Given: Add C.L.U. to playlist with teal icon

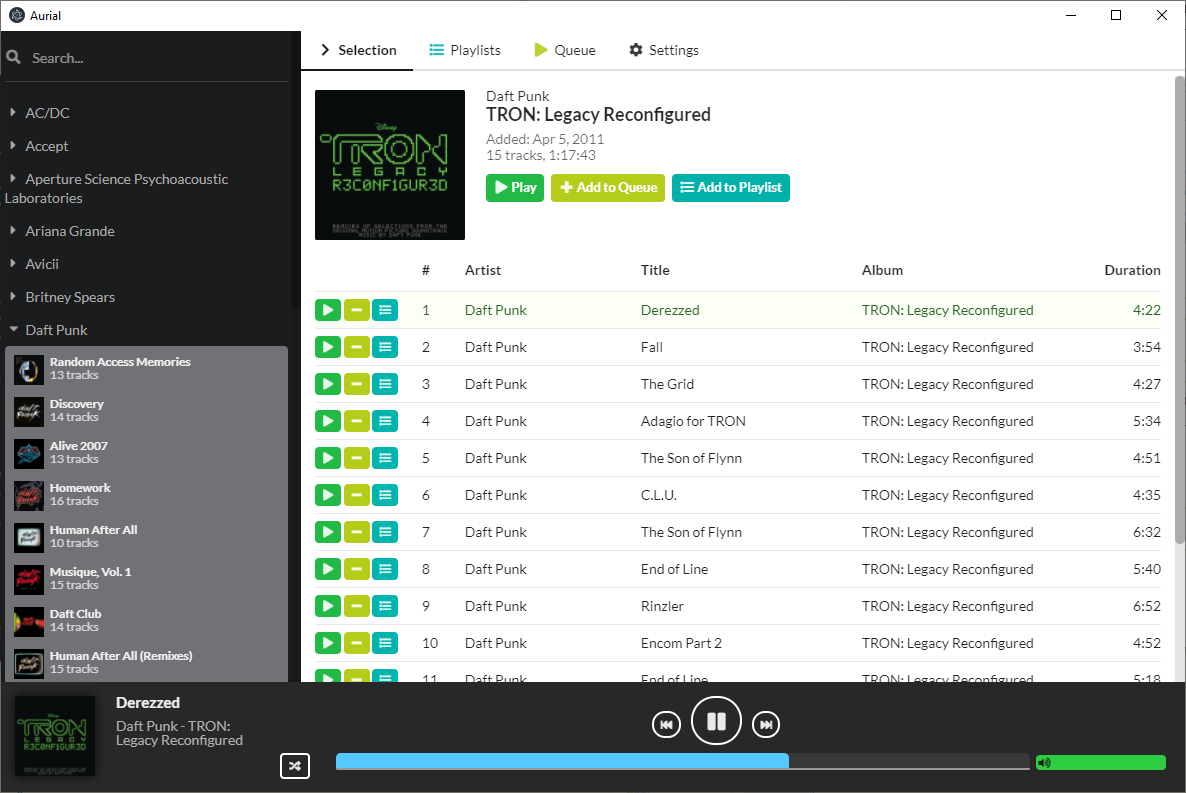Looking at the screenshot, I should click(x=385, y=496).
